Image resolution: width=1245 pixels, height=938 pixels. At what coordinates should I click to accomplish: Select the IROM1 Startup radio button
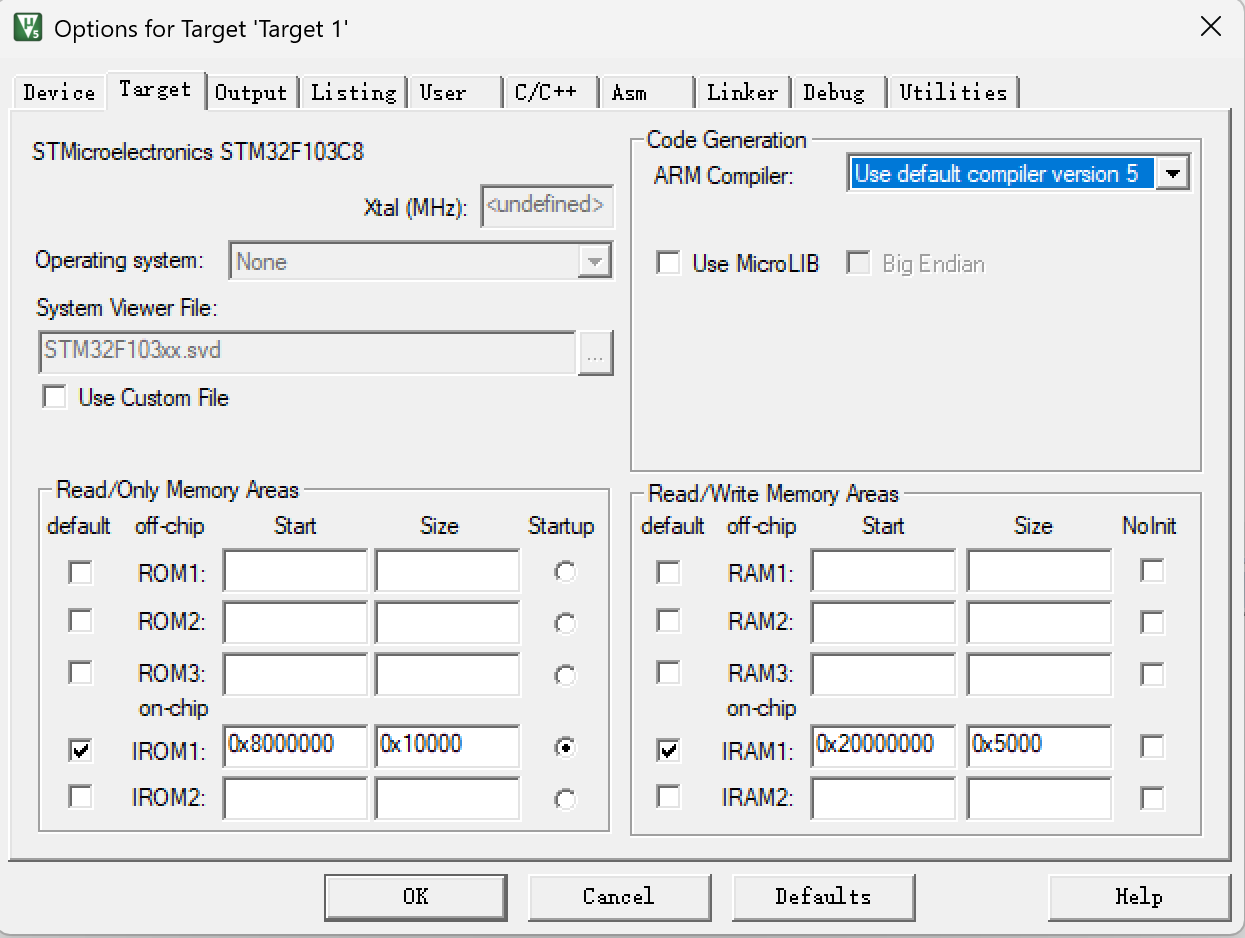tap(565, 747)
